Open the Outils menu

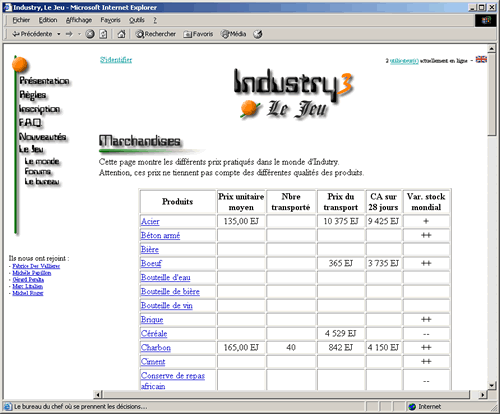pyautogui.click(x=137, y=20)
